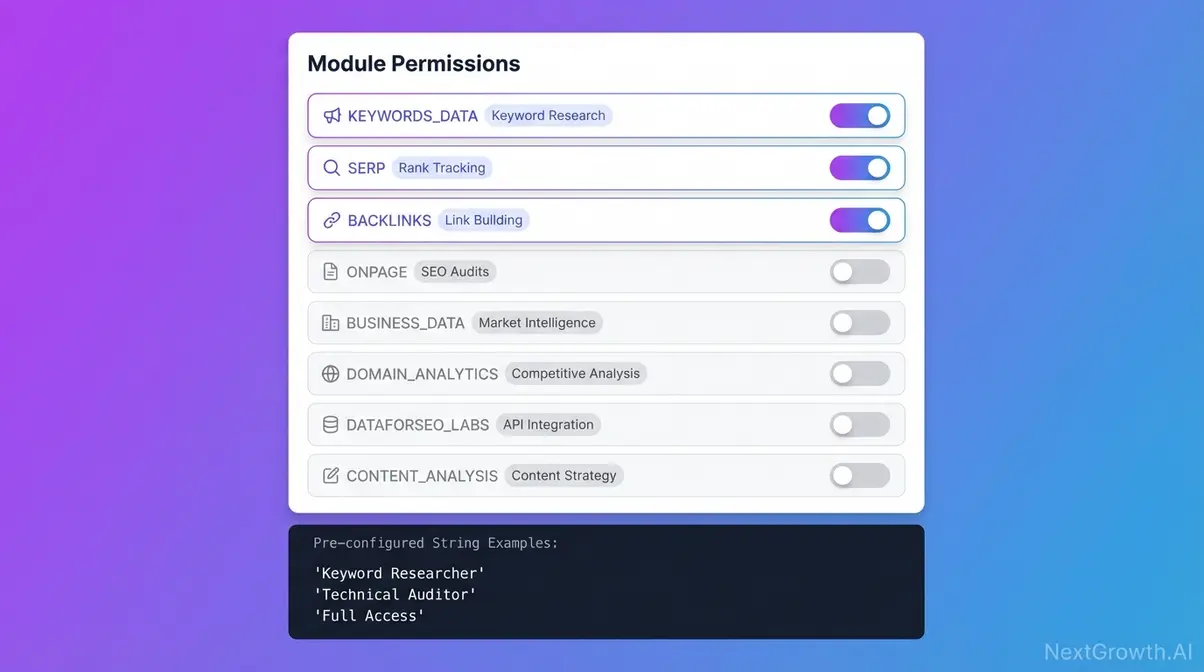Disable the BACKLINKS toggle
1204x672 pixels.
(860, 219)
